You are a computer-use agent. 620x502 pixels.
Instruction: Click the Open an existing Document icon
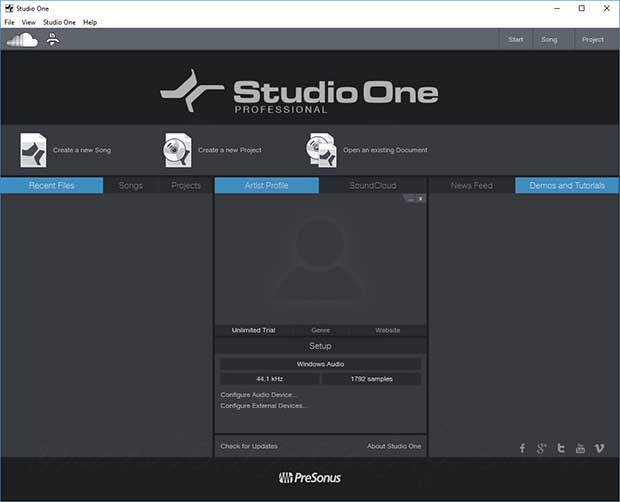tap(321, 150)
